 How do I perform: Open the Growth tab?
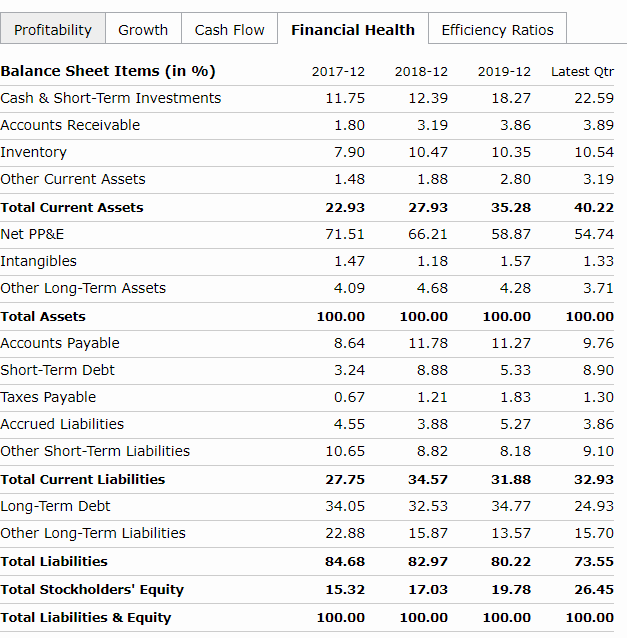tap(143, 30)
